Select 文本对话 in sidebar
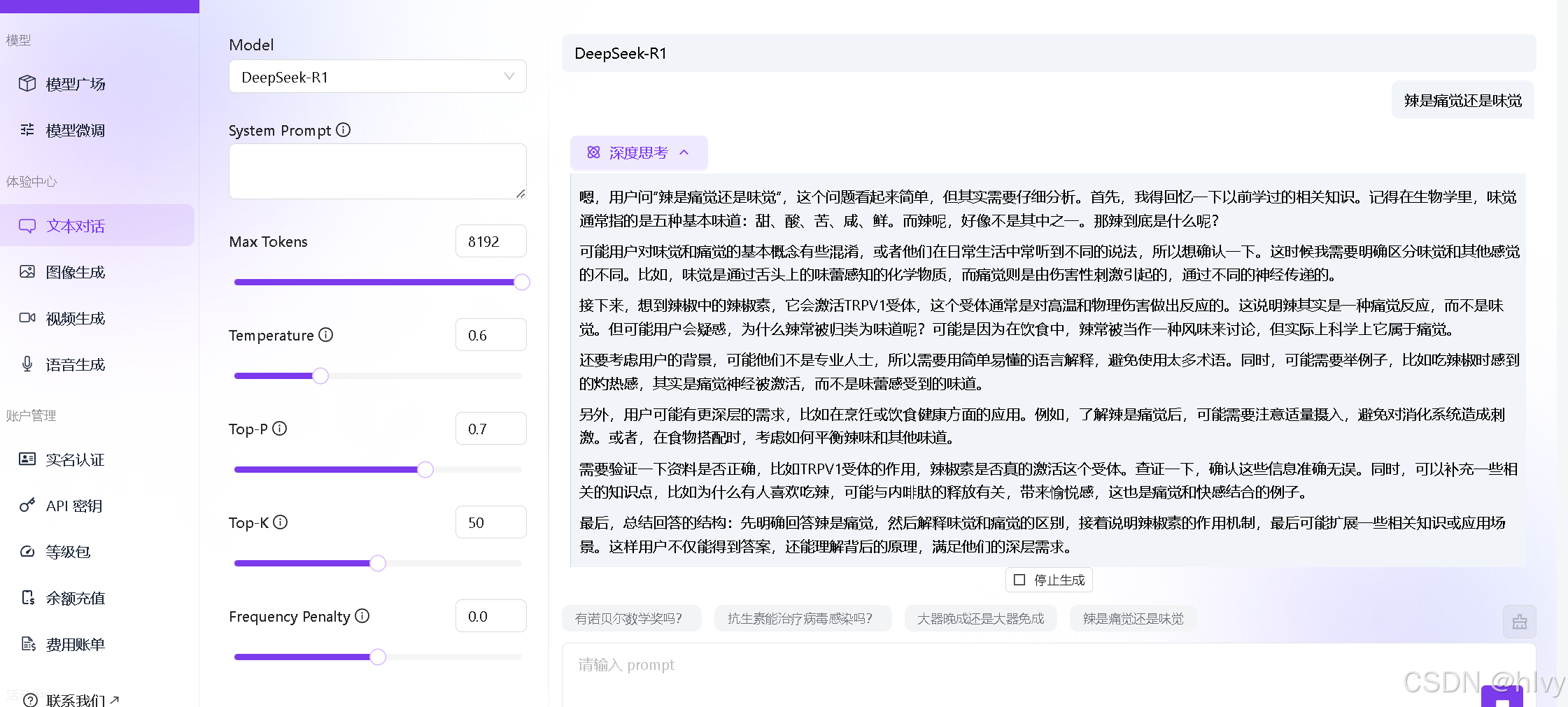Screen dimensions: 1568x707 [x=97, y=226]
